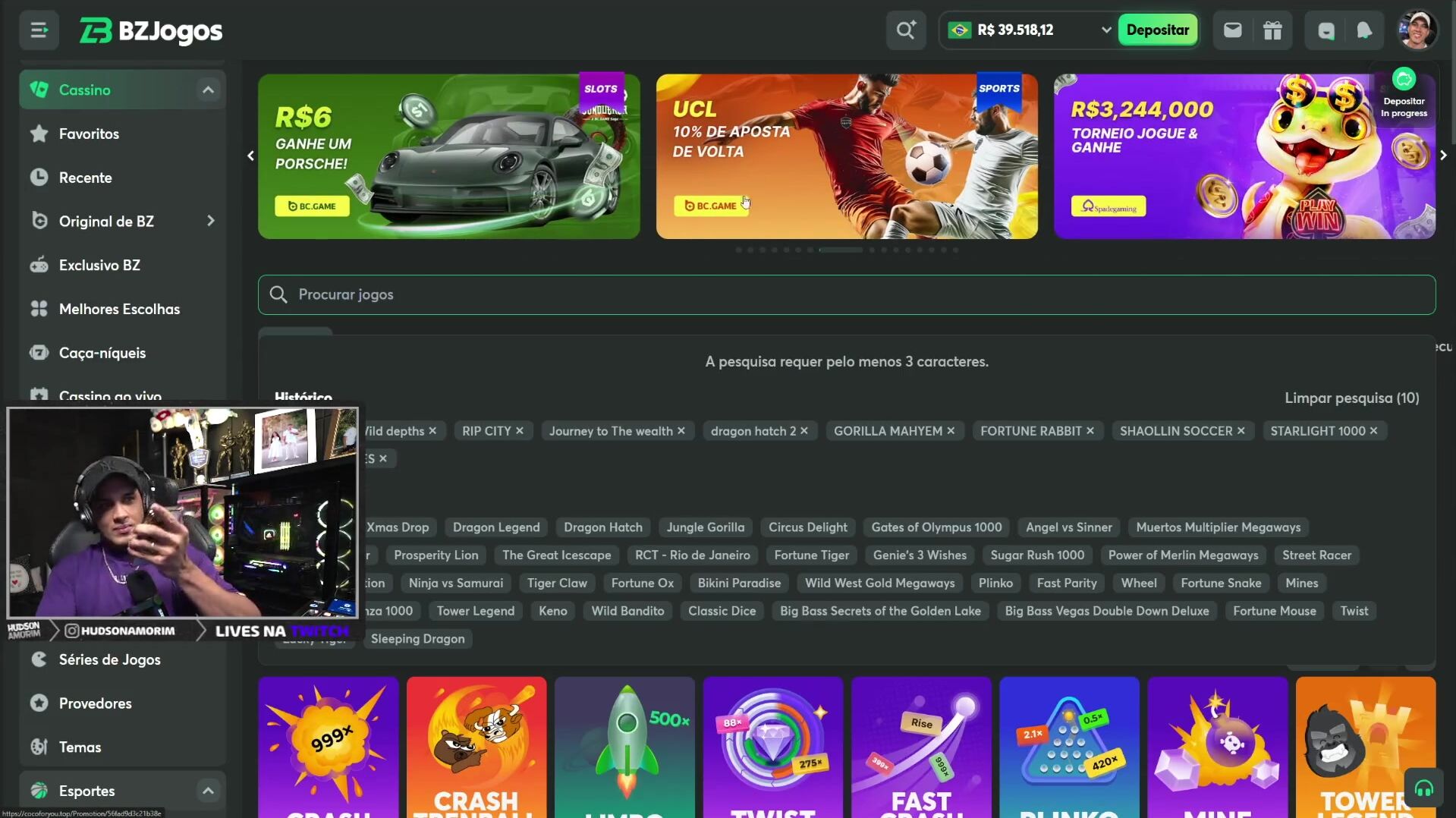Click Limpar pesquisa (10) link
1456x818 pixels.
point(1351,398)
